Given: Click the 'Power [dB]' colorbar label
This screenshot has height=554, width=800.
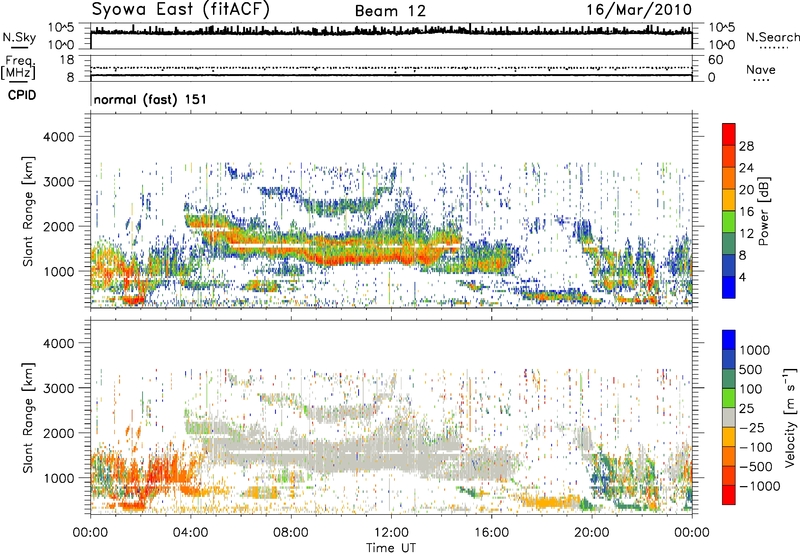Looking at the screenshot, I should tap(763, 211).
